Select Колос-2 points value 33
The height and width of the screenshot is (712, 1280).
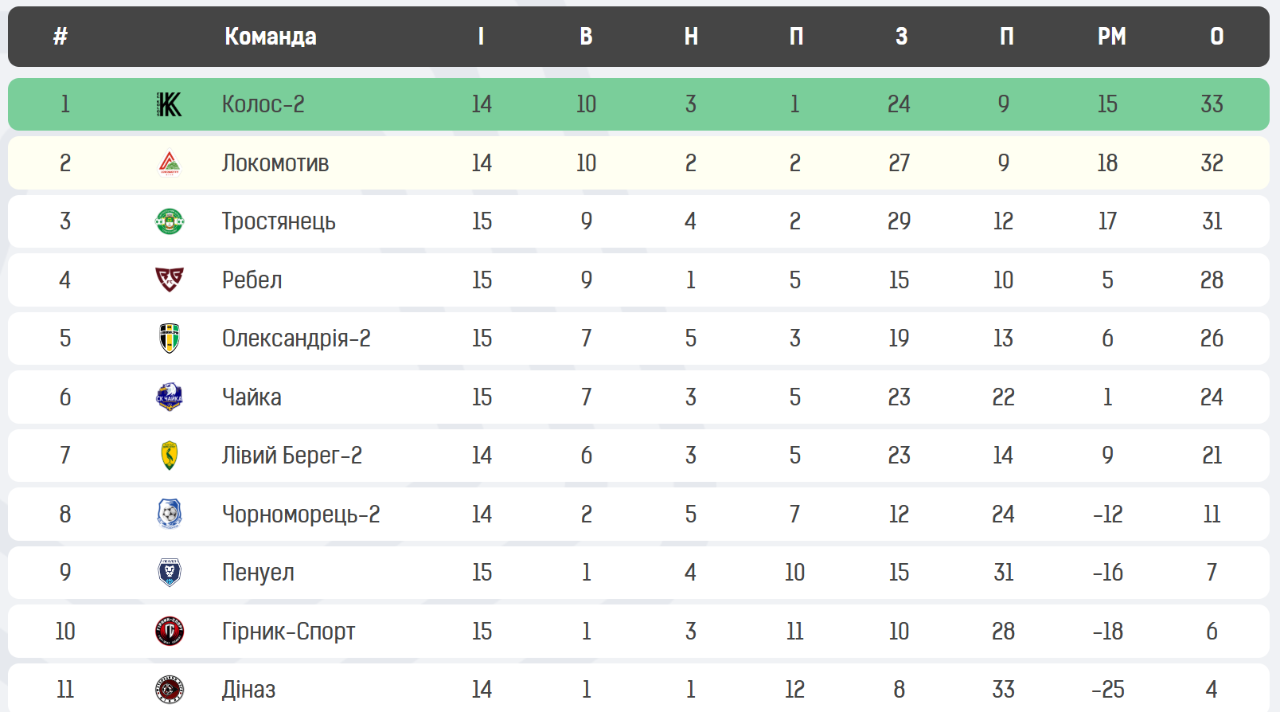(x=1212, y=104)
